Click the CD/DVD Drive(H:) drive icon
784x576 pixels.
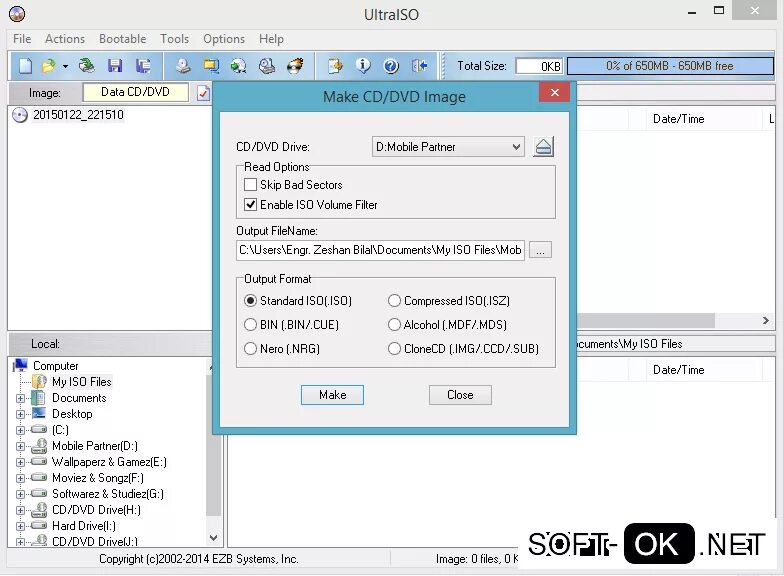(x=39, y=510)
